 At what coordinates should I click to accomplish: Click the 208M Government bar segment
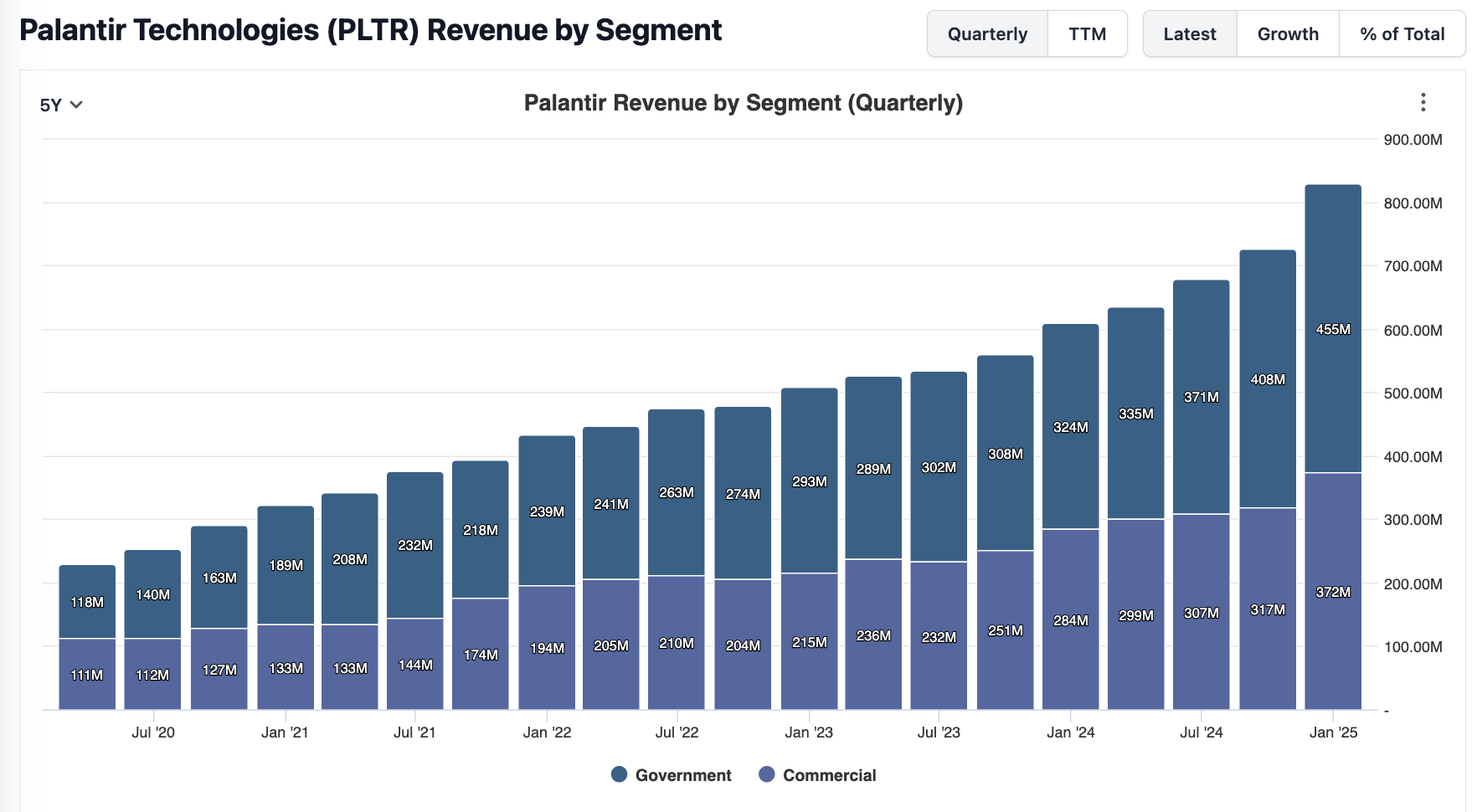350,559
